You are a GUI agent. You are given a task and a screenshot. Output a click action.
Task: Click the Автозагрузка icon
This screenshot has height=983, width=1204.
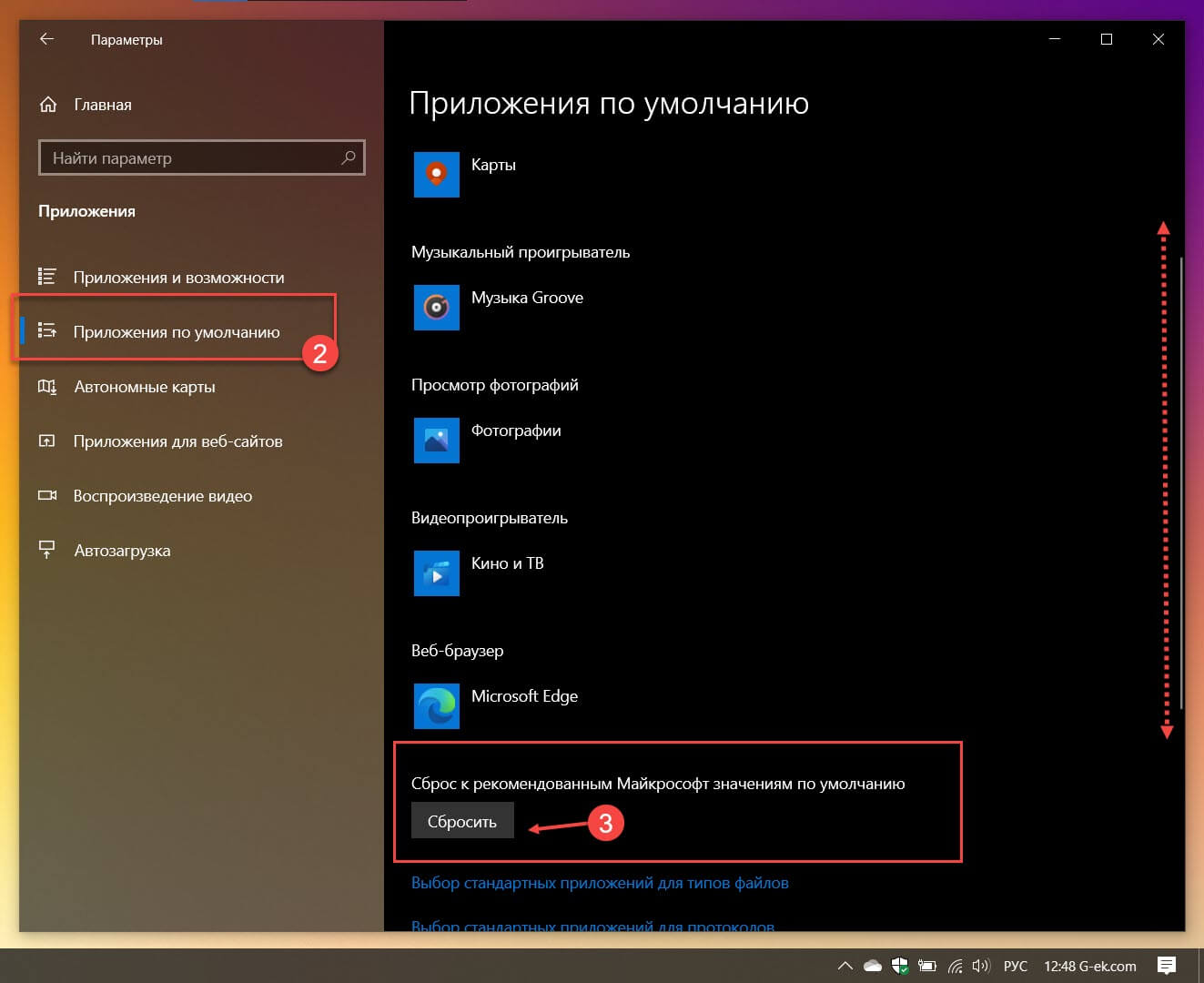point(47,550)
